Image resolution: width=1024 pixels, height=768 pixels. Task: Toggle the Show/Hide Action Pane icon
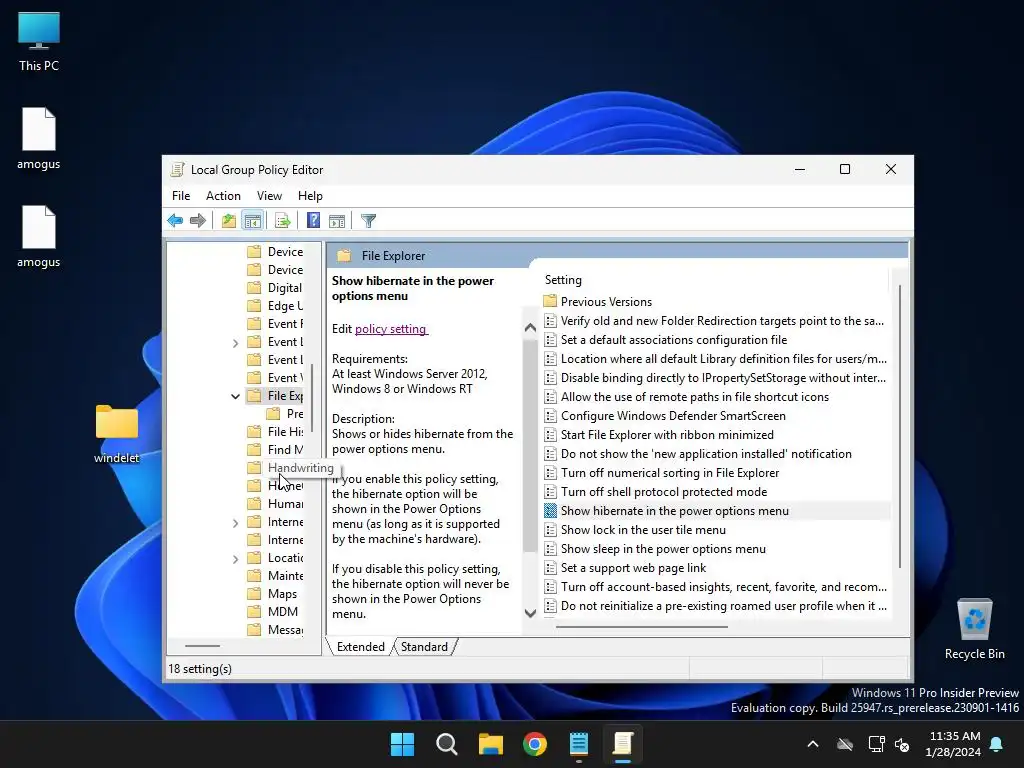337,221
